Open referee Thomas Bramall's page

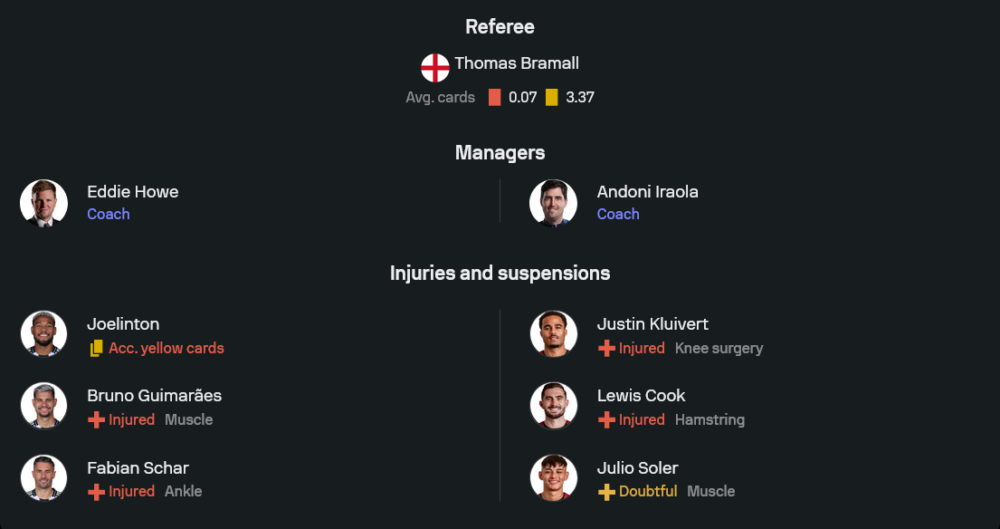click(x=516, y=63)
